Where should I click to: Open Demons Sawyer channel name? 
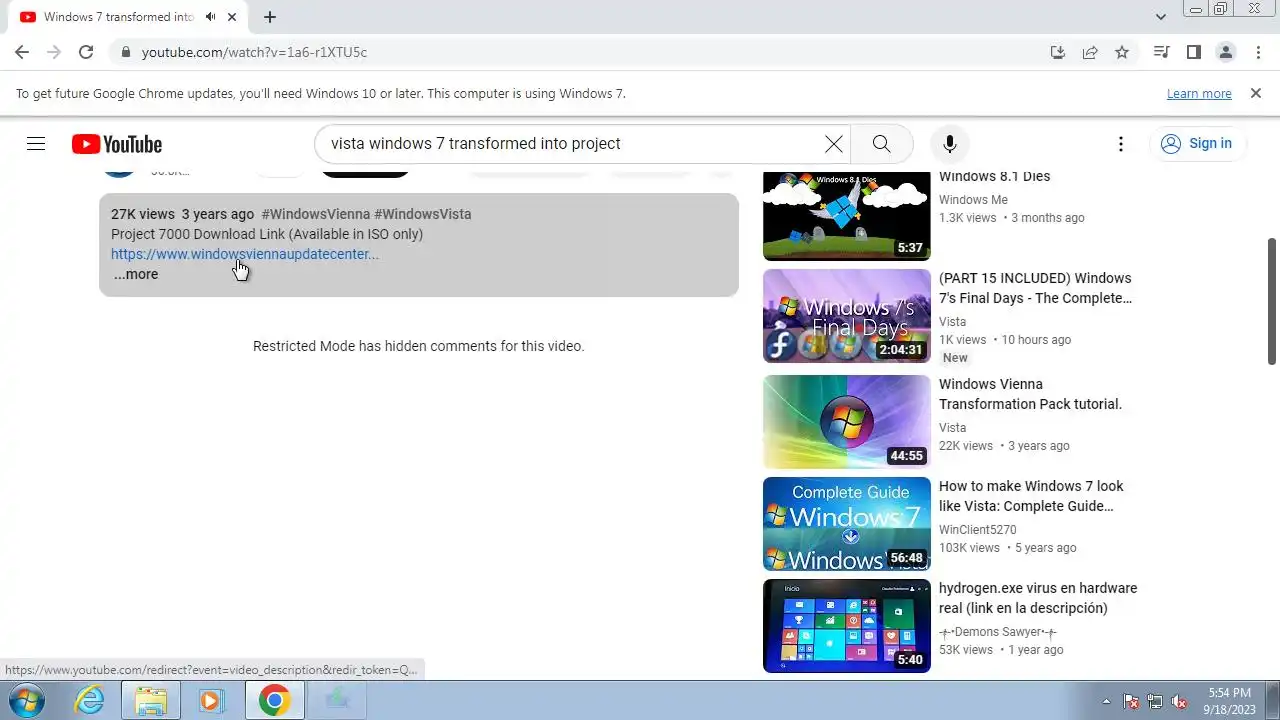(998, 632)
